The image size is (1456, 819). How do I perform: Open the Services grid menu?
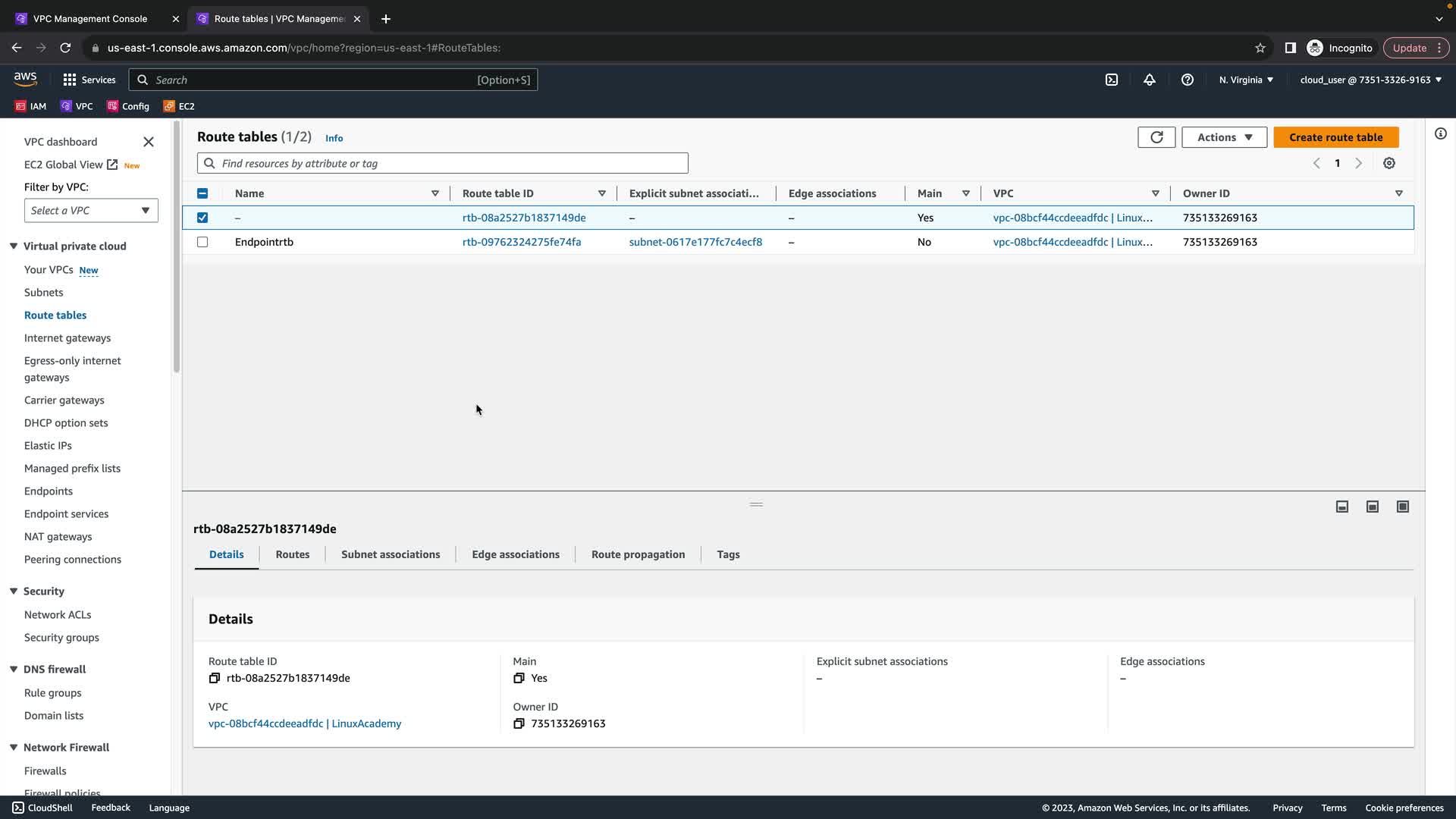70,80
